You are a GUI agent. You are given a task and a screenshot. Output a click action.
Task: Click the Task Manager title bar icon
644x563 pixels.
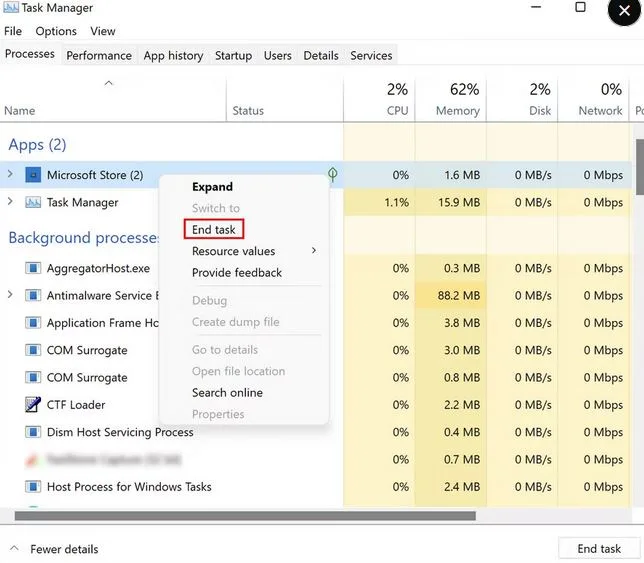coord(11,8)
